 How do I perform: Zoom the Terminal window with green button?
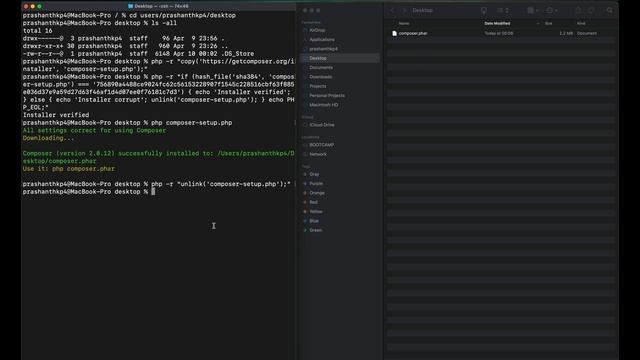click(x=40, y=7)
